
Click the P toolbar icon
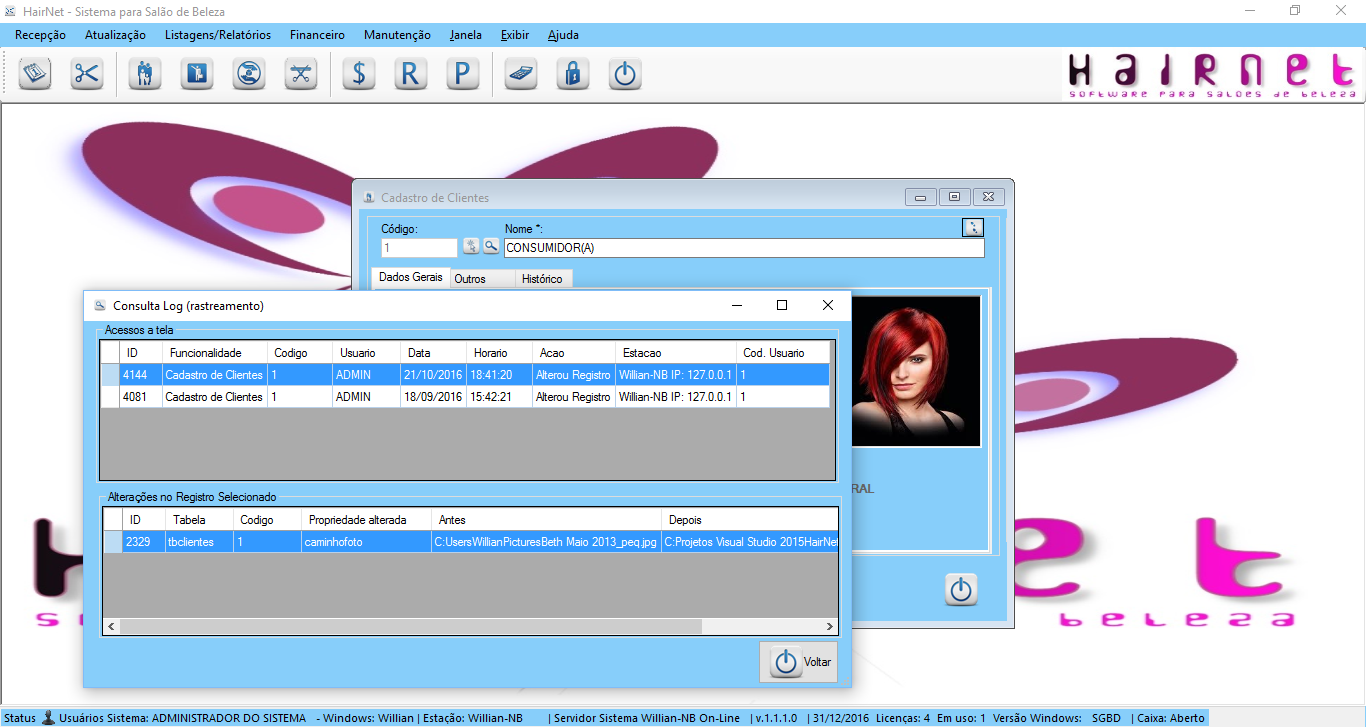click(462, 75)
